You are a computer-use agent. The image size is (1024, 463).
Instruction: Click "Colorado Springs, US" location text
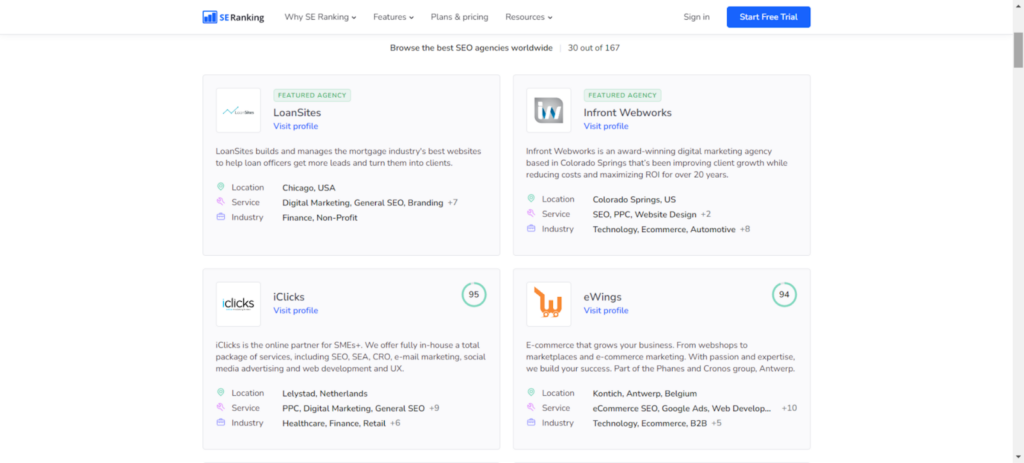(634, 199)
